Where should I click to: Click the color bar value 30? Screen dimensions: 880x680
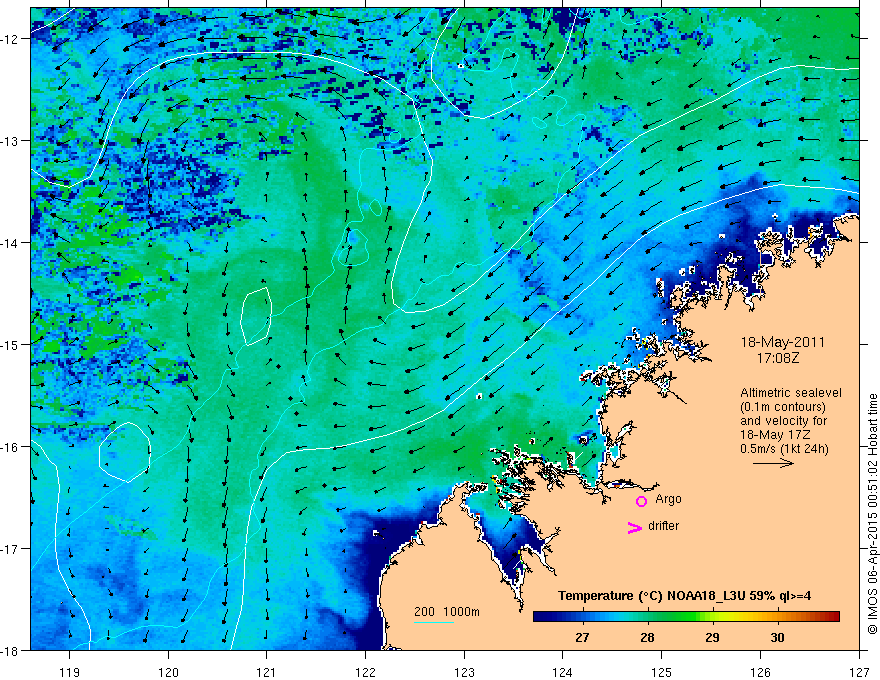(777, 637)
